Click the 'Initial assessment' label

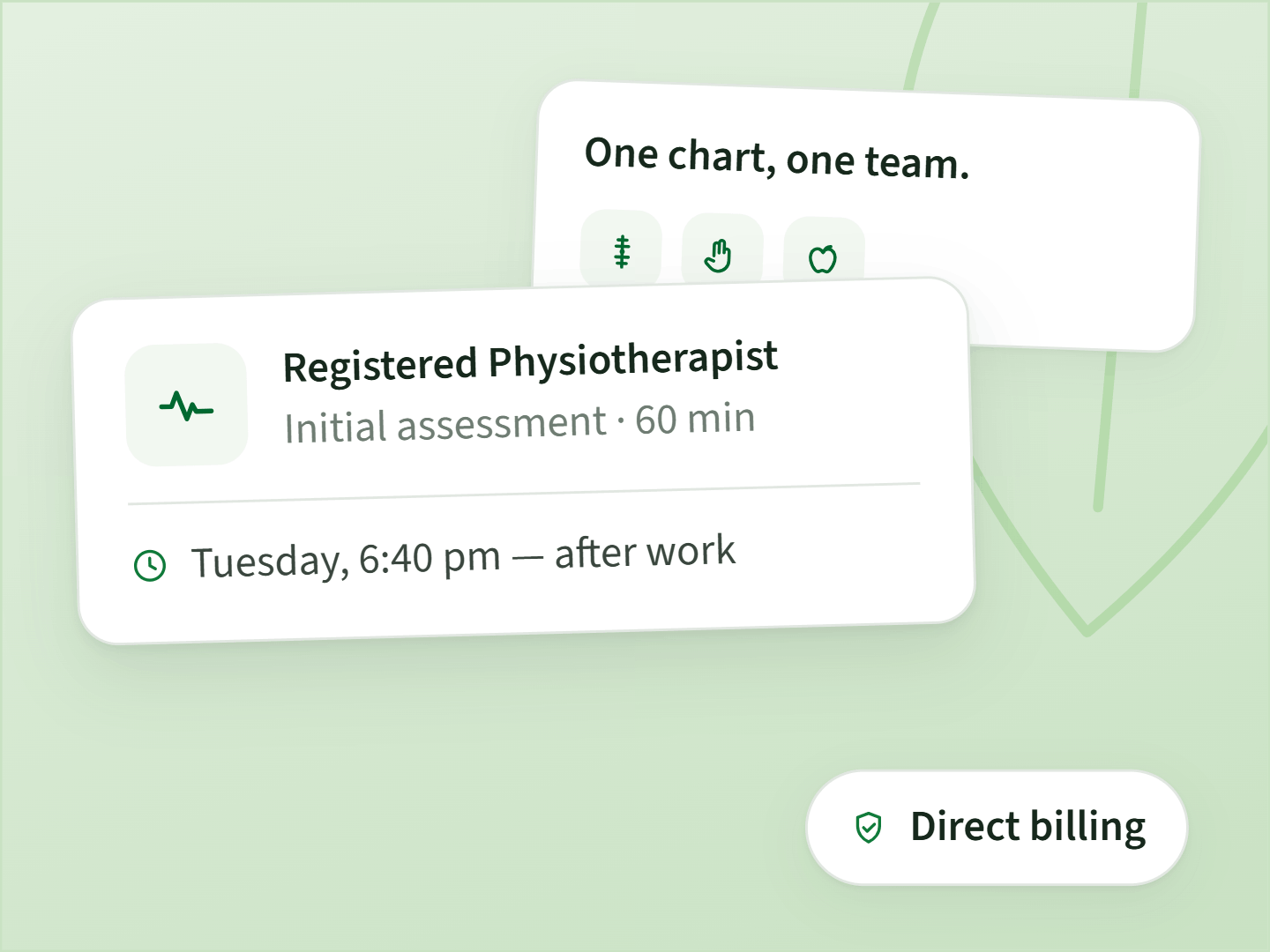pyautogui.click(x=445, y=425)
